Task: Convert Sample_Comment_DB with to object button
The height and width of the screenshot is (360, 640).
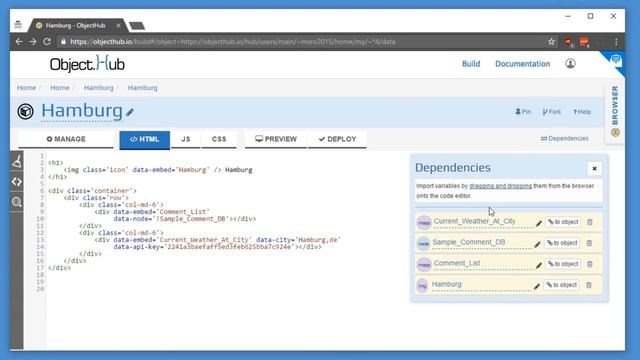Action: point(562,243)
